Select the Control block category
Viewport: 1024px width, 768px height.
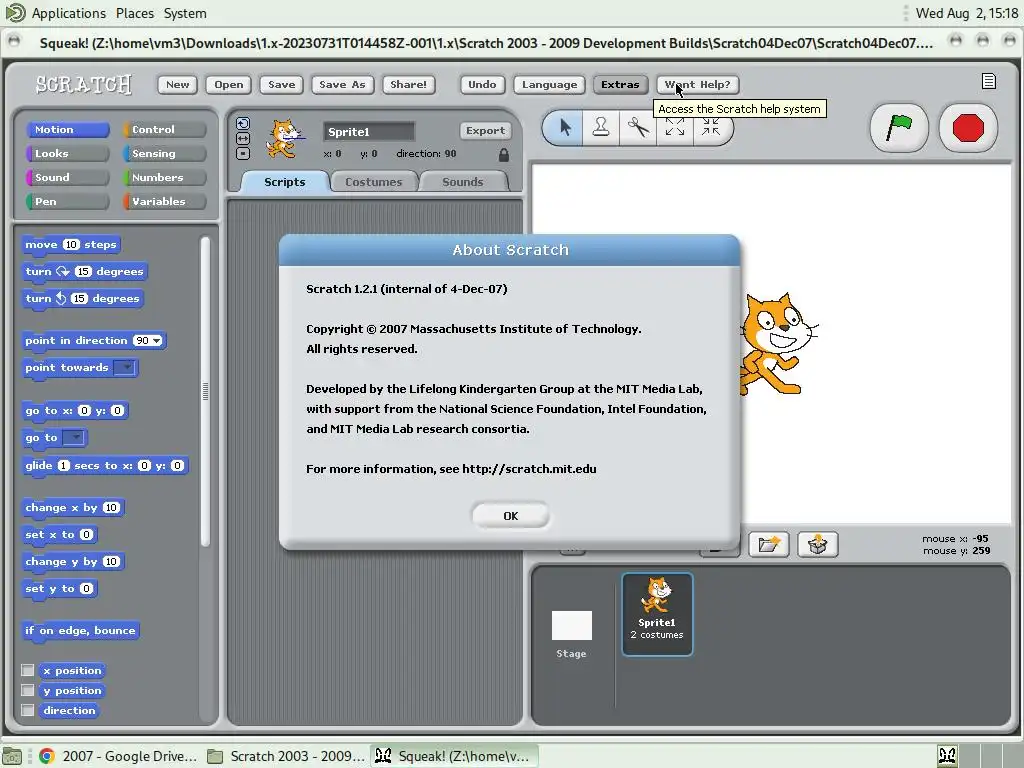(165, 129)
